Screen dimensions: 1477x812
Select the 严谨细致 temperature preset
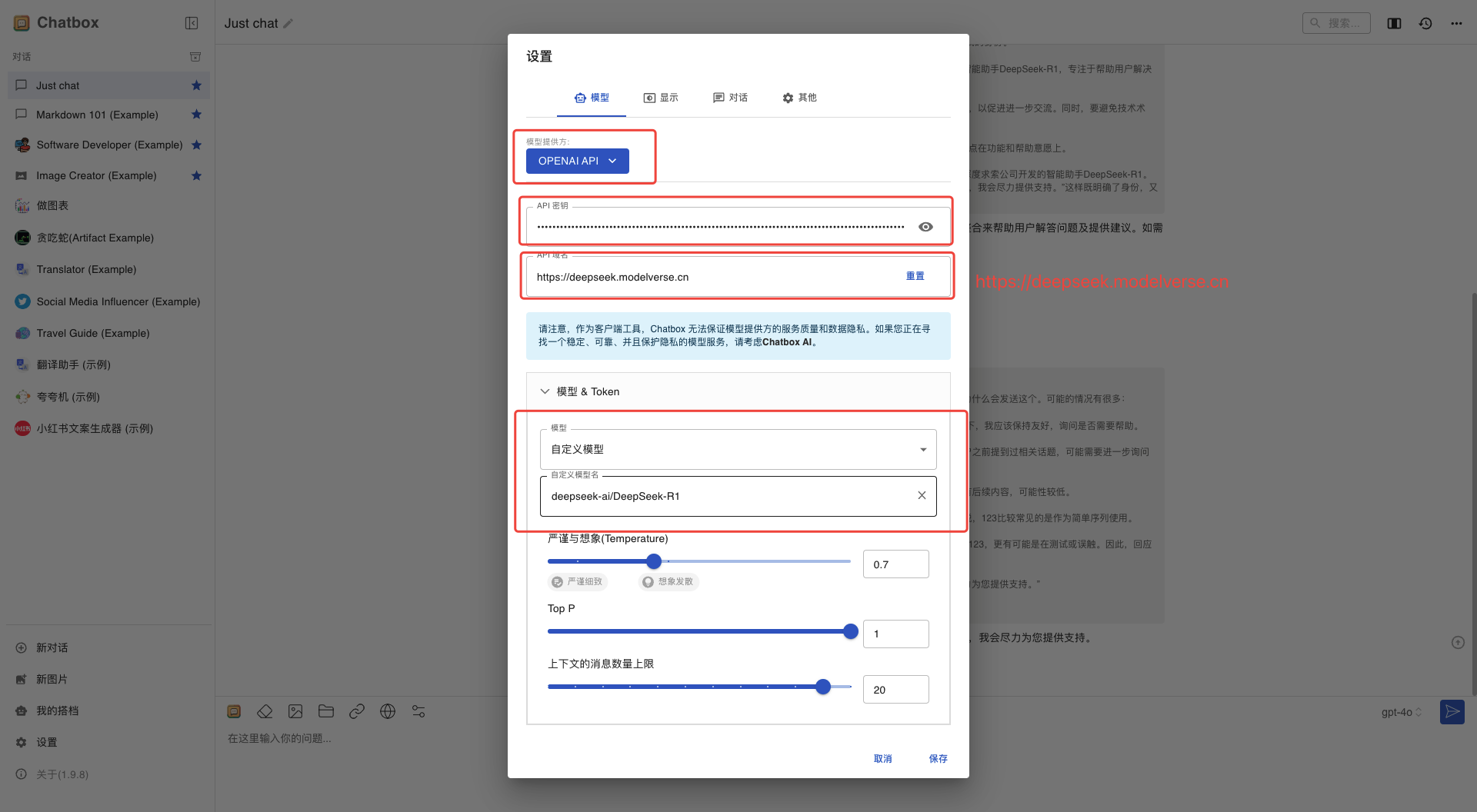pyautogui.click(x=577, y=581)
